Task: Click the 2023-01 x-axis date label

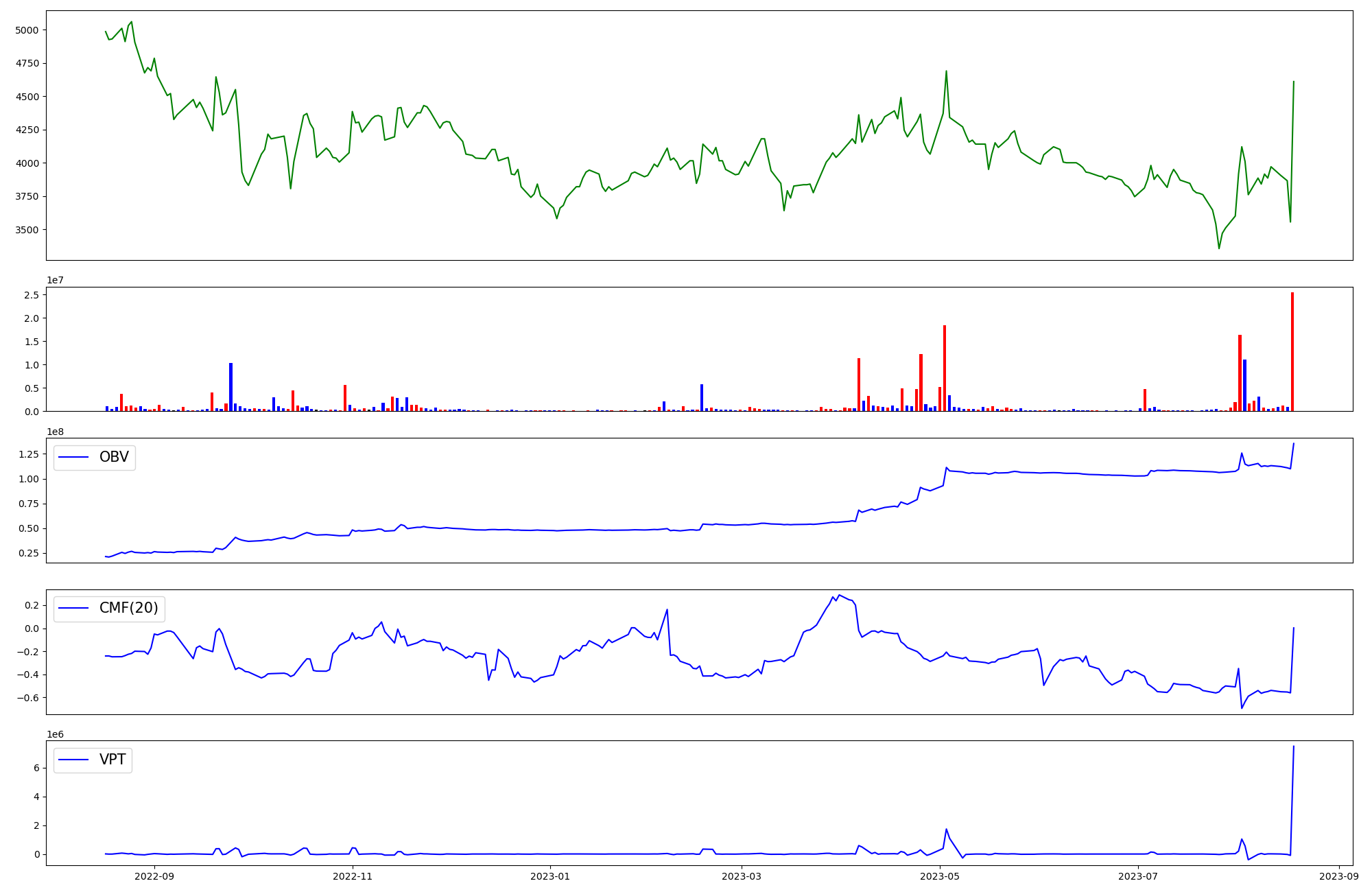Action: (550, 876)
